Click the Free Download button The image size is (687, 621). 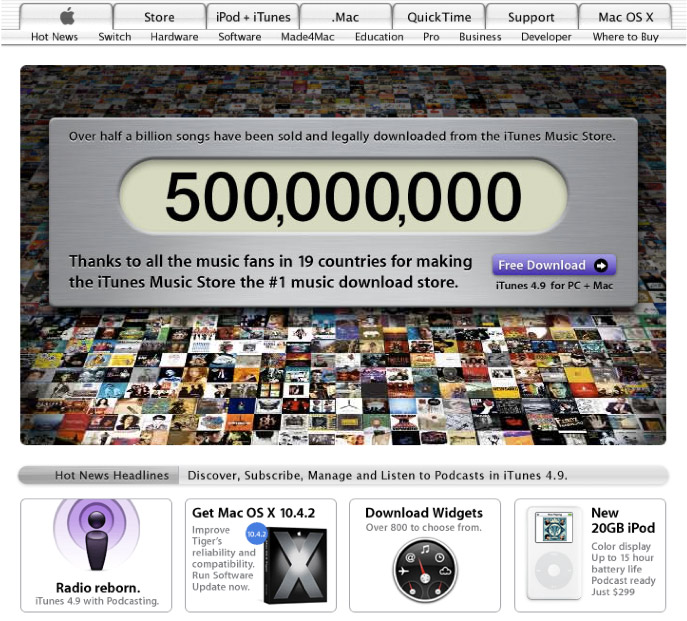pos(554,265)
